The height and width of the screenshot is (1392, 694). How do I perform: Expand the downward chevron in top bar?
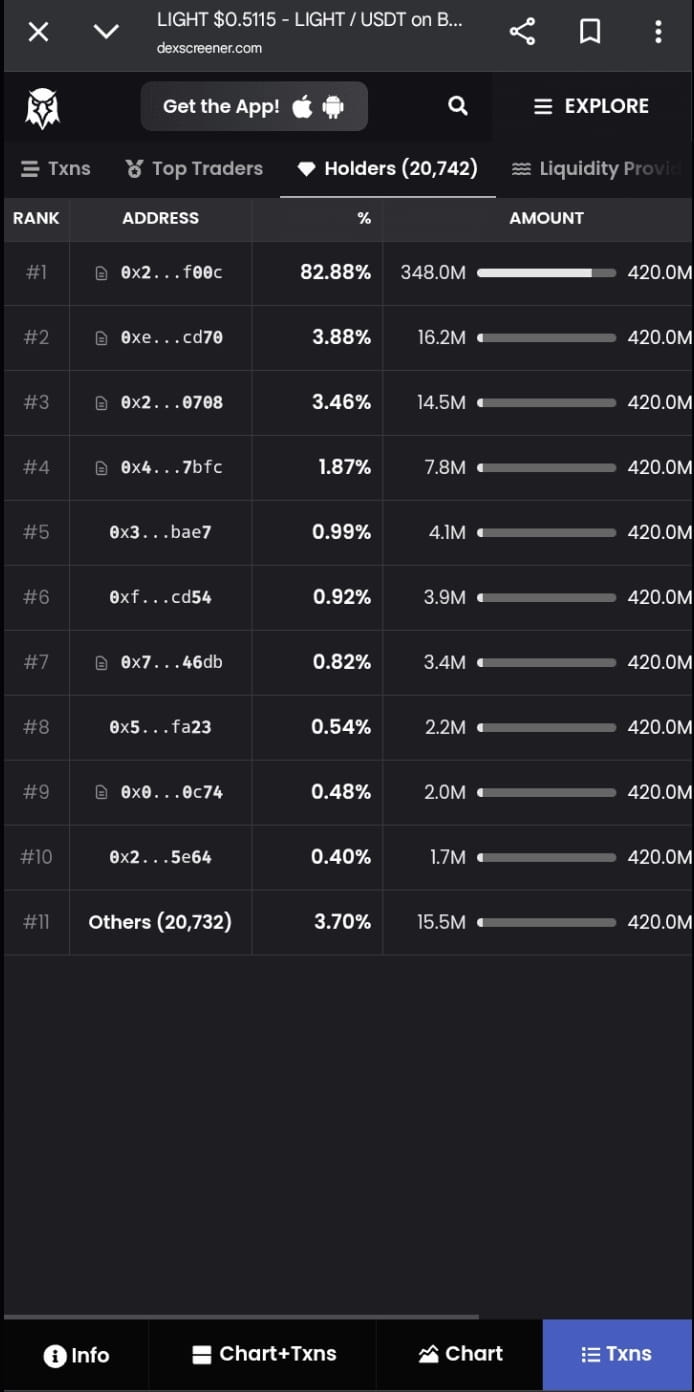tap(106, 32)
